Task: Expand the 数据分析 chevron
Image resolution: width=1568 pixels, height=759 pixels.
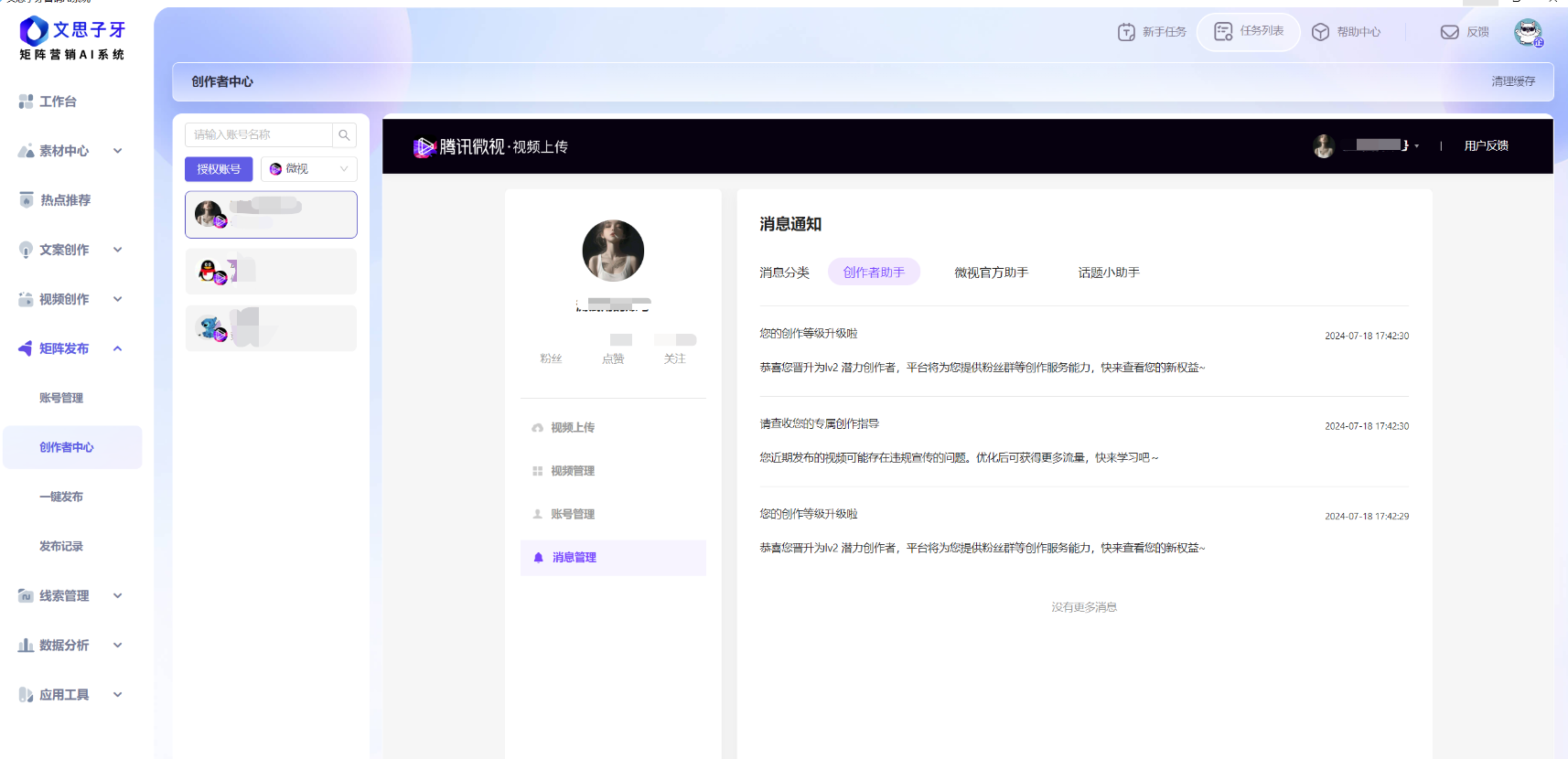Action: coord(118,645)
